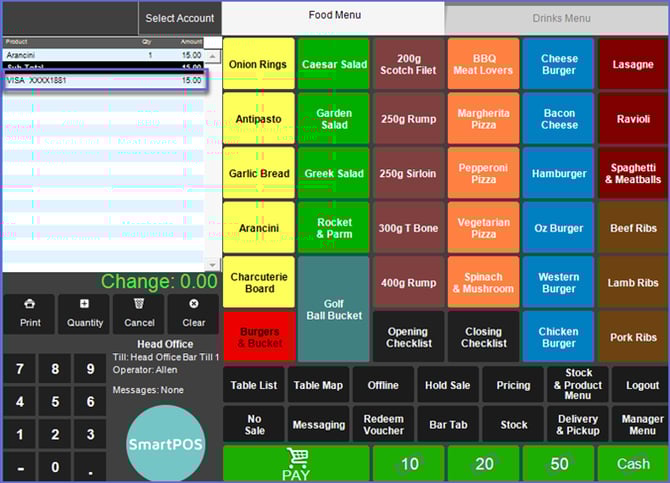The image size is (670, 483).
Task: Select the Margherita Pizza item
Action: click(483, 119)
